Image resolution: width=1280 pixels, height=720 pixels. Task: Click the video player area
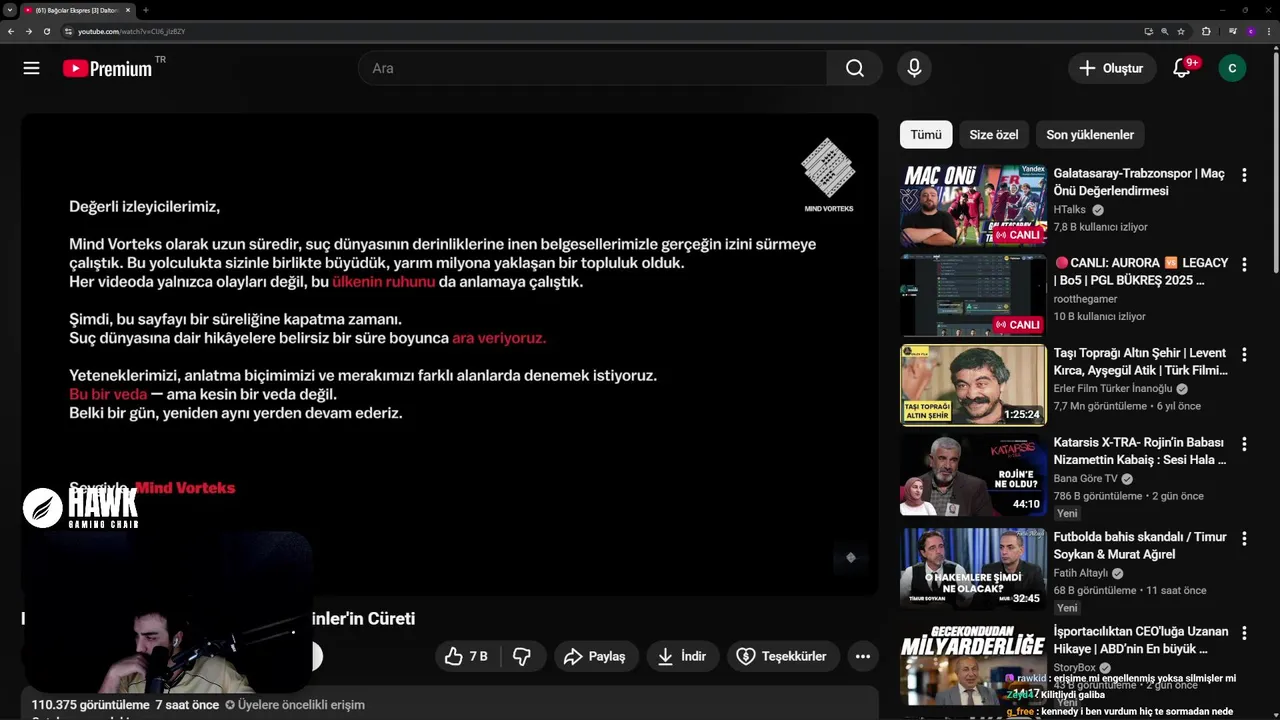pos(450,354)
